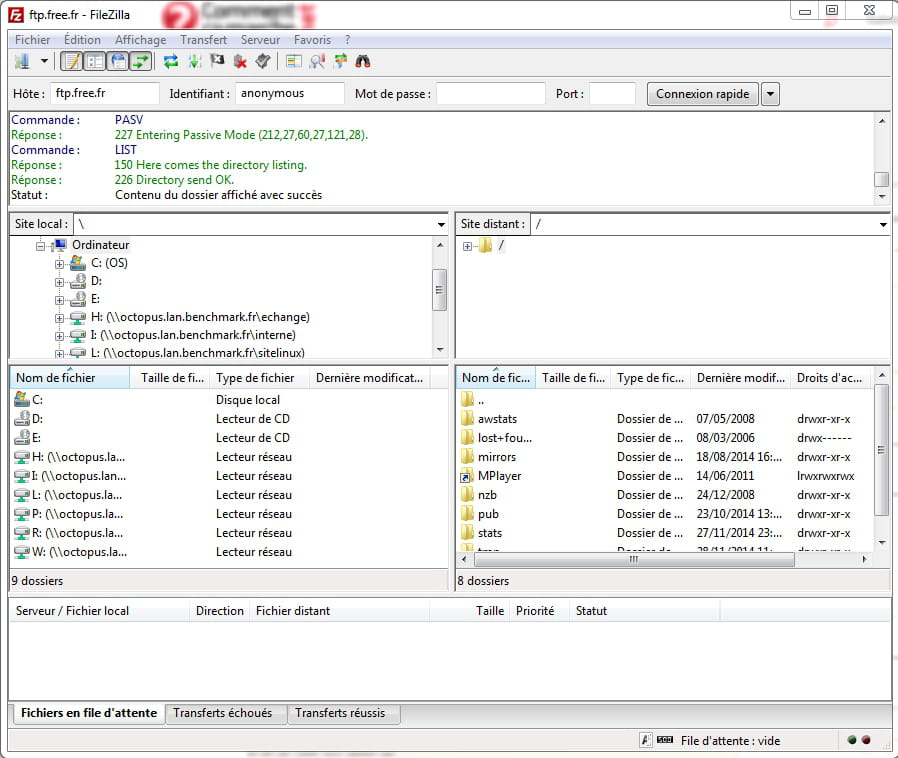Expand the C: (OS) drive node
This screenshot has height=758, width=898.
pyautogui.click(x=59, y=264)
